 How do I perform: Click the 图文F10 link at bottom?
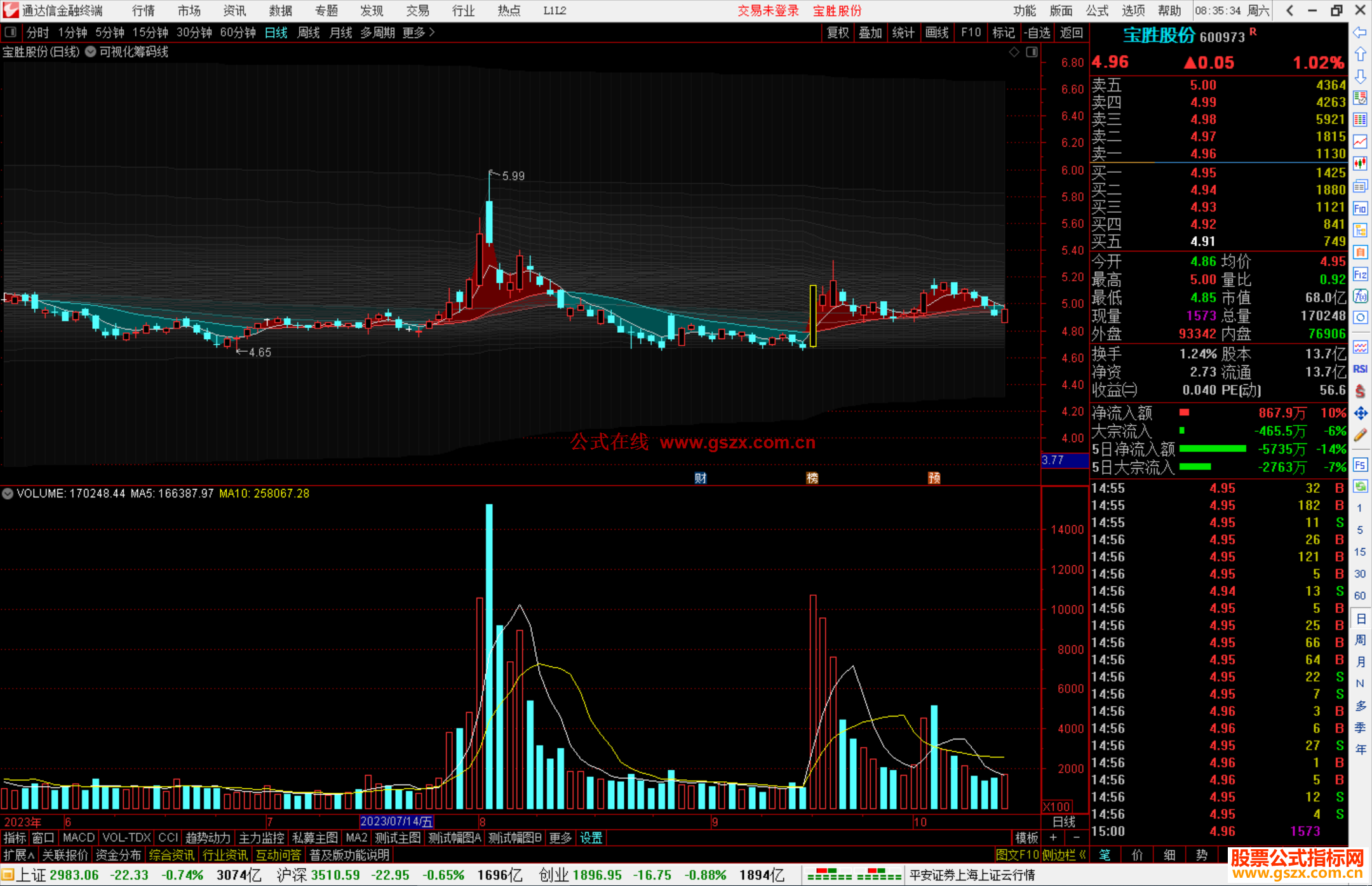tap(1017, 855)
